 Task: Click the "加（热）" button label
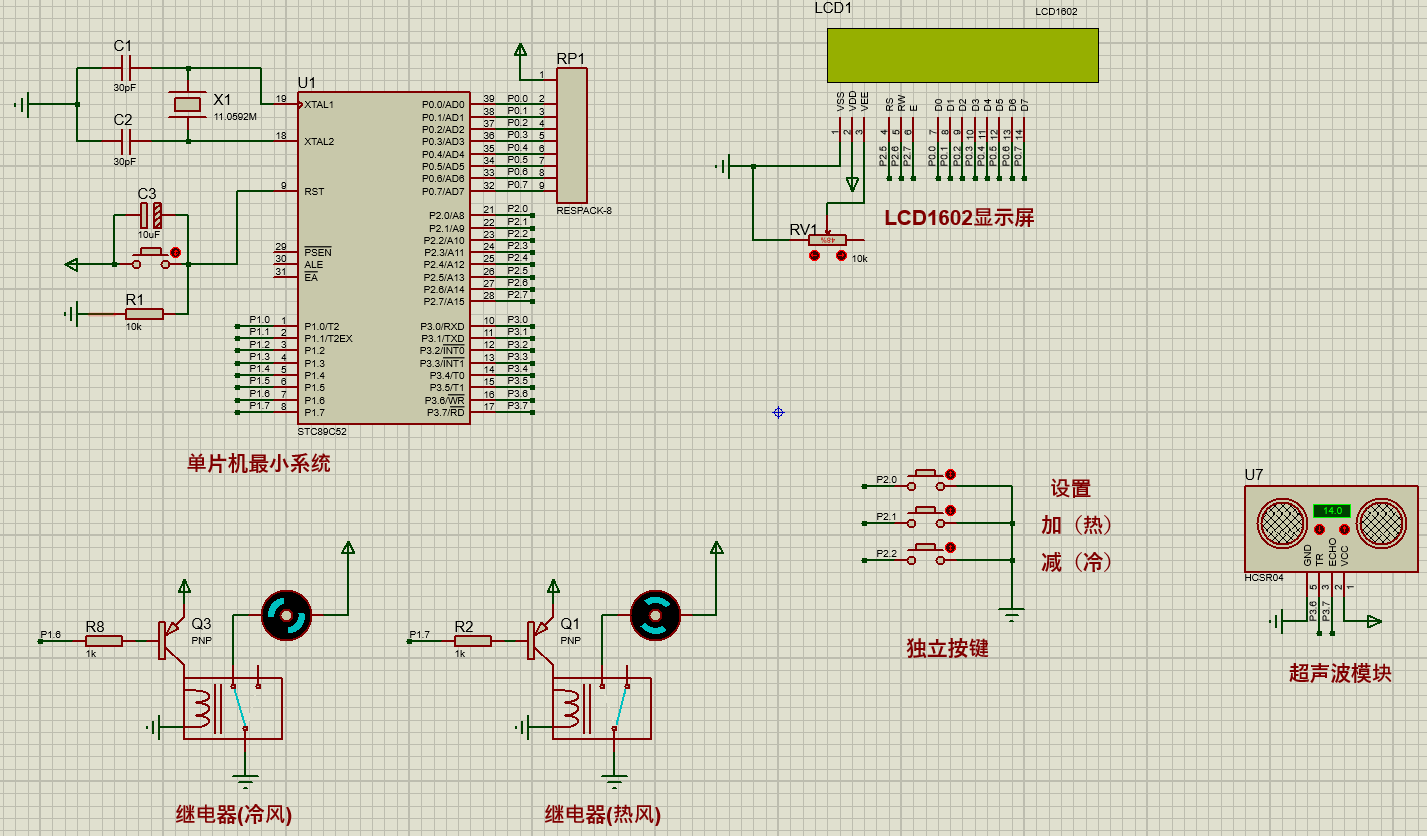tap(1077, 526)
